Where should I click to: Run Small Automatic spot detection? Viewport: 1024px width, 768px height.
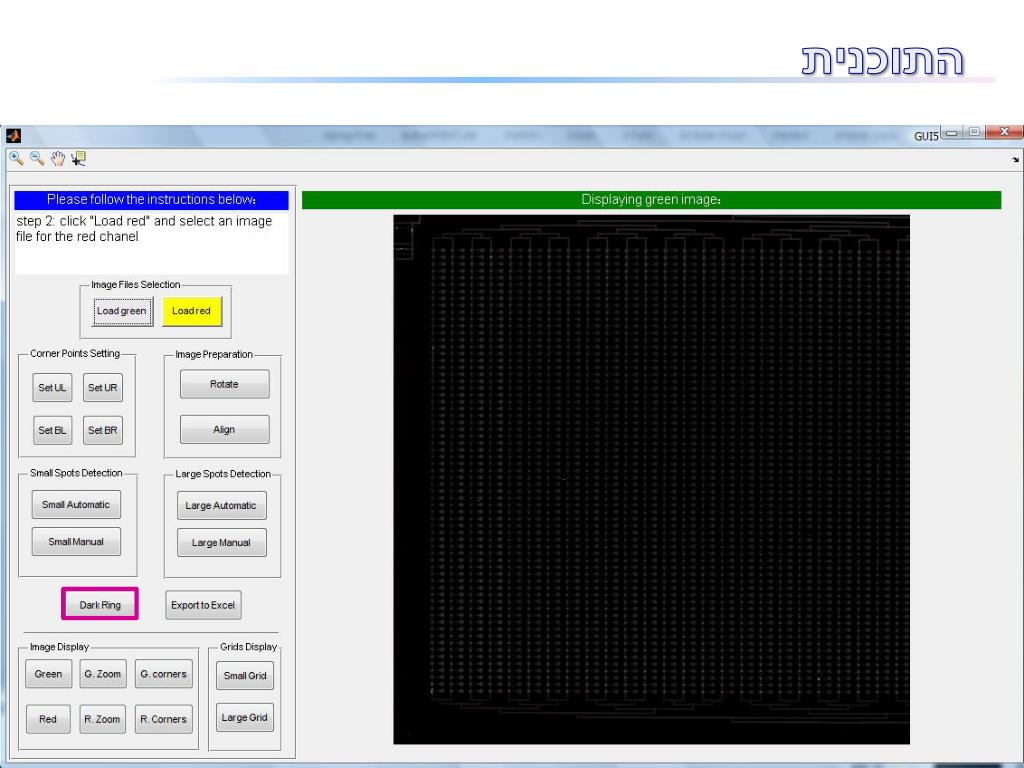pos(76,505)
